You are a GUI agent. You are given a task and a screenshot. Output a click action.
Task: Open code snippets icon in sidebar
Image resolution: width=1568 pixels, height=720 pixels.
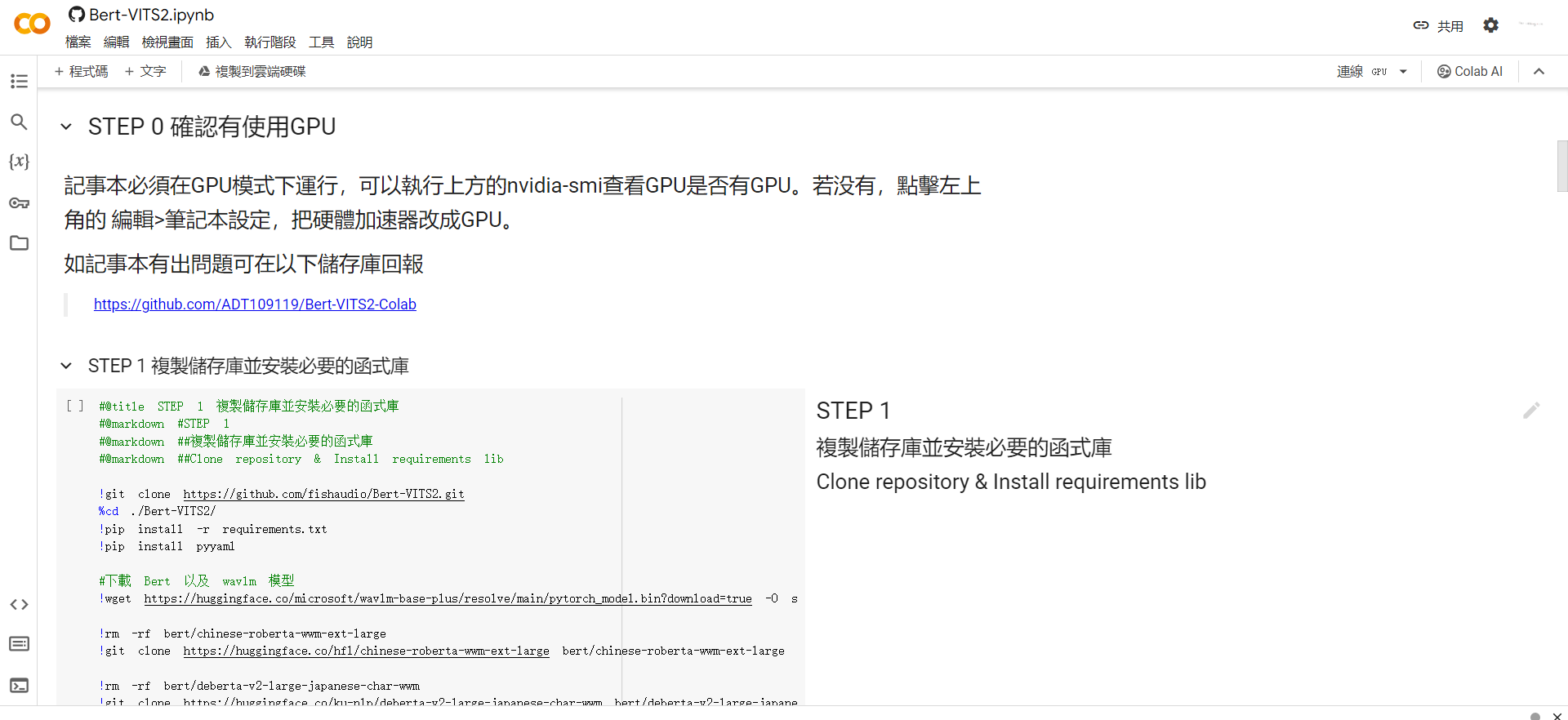pyautogui.click(x=19, y=604)
